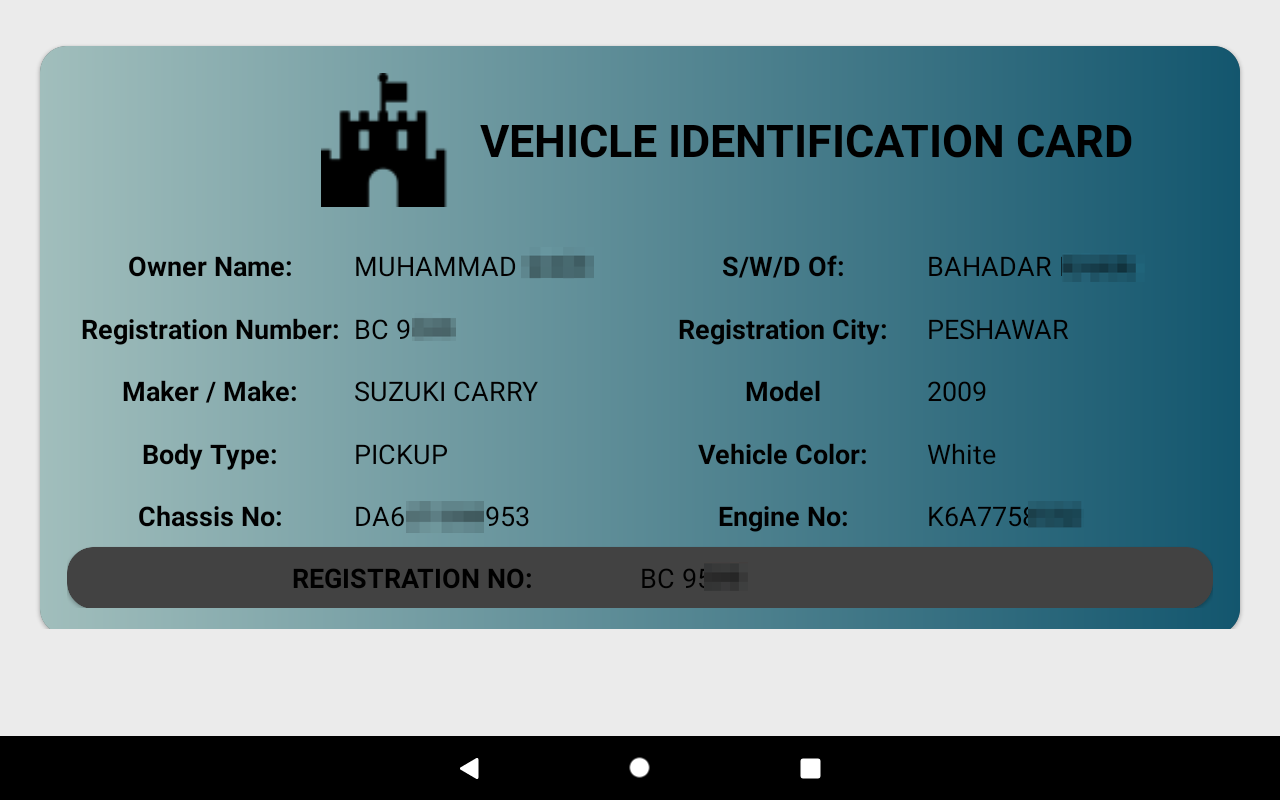Click the Chassis No value starting DA6
This screenshot has width=1280, height=800.
coord(442,517)
